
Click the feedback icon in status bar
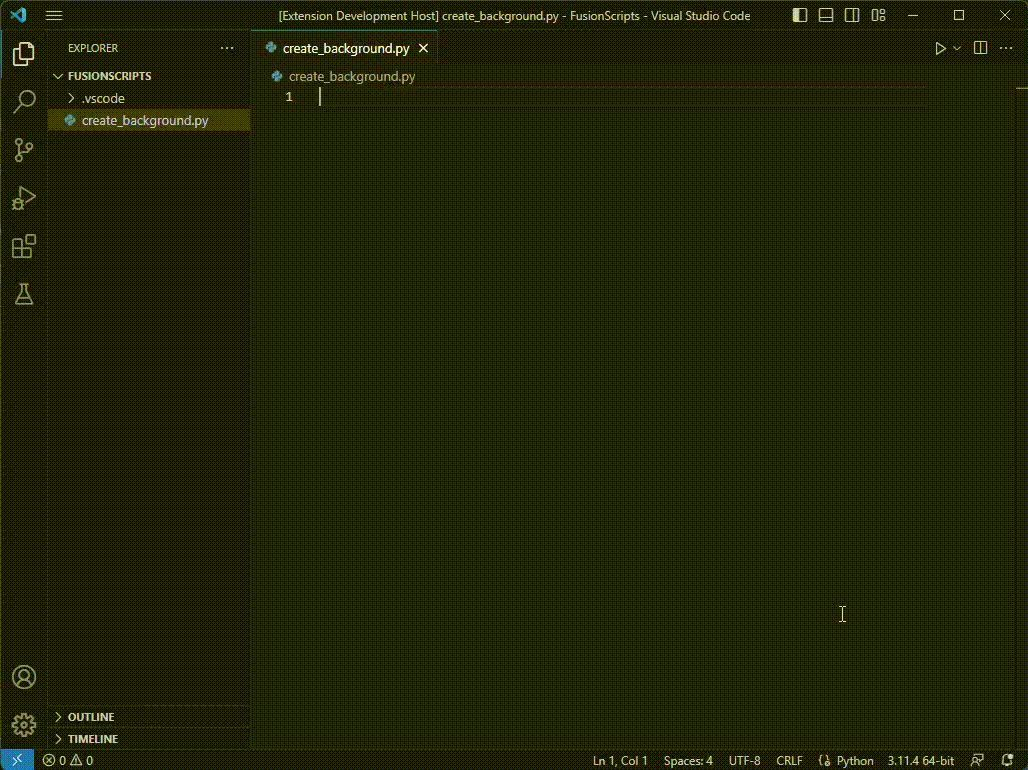[x=978, y=761]
